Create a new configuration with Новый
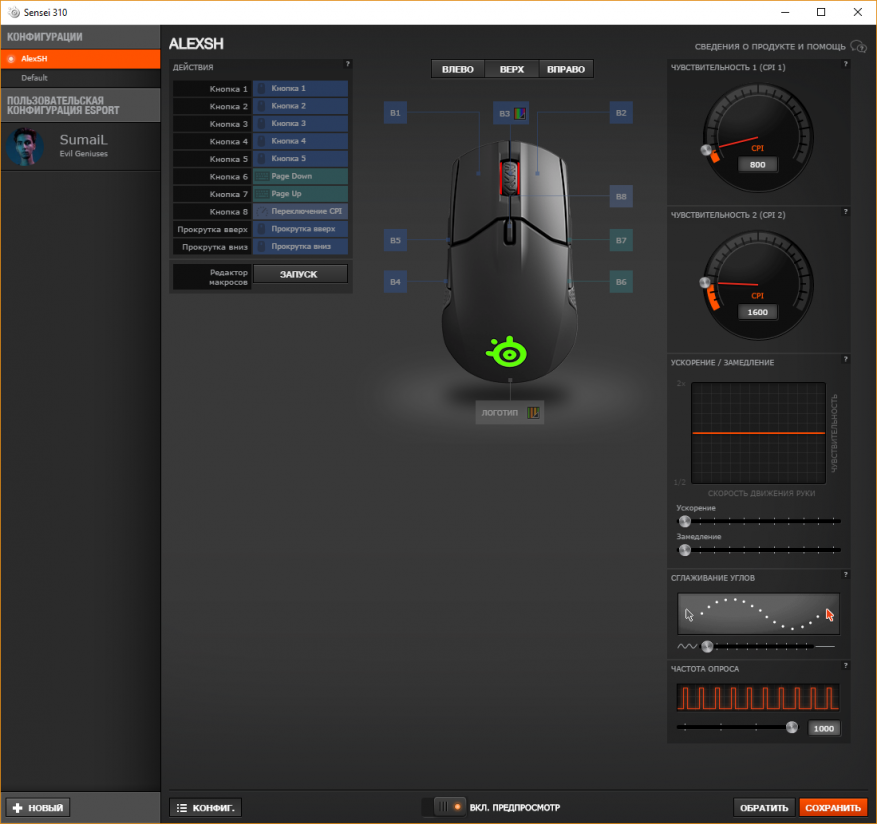 (38, 808)
